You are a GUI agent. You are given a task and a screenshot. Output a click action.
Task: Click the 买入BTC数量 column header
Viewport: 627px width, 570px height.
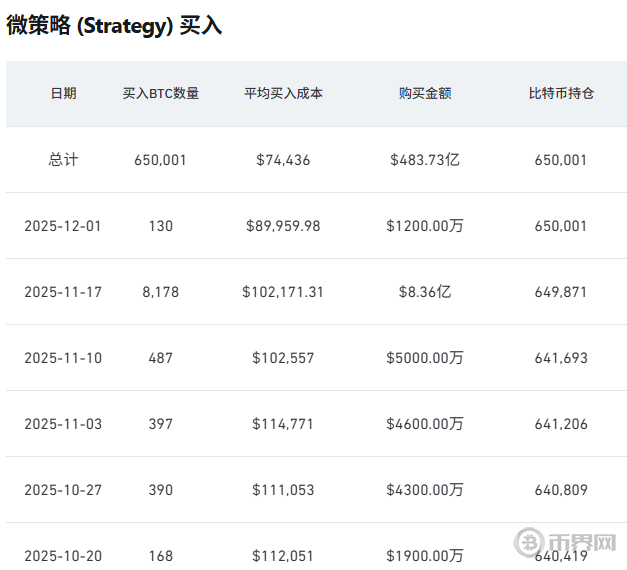point(160,93)
